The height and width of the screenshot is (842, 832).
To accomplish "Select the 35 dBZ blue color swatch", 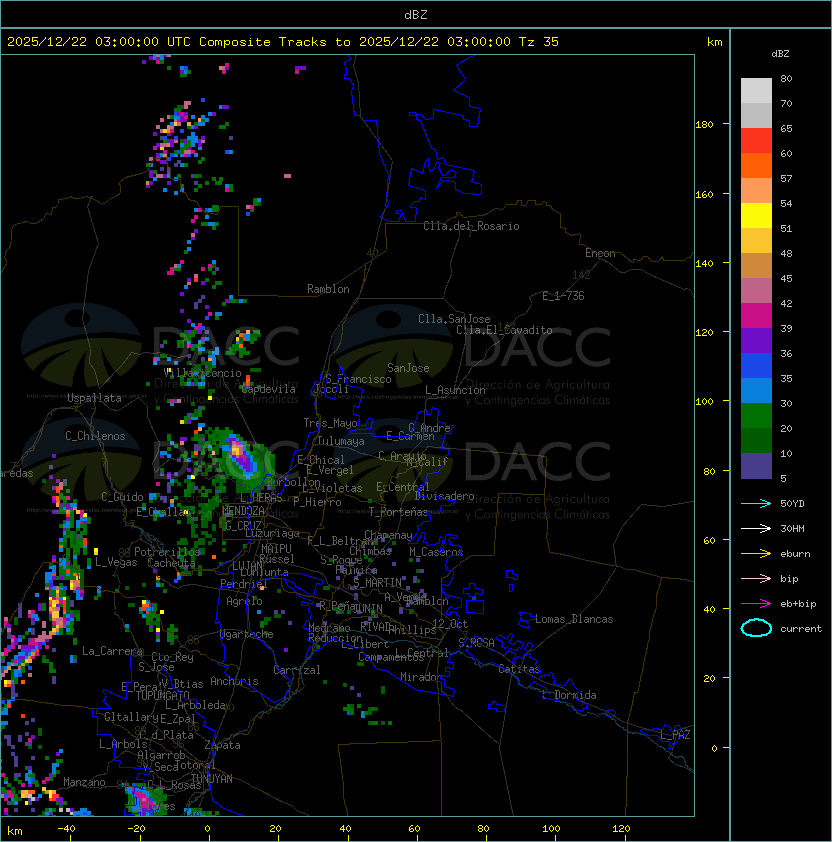I will 756,390.
